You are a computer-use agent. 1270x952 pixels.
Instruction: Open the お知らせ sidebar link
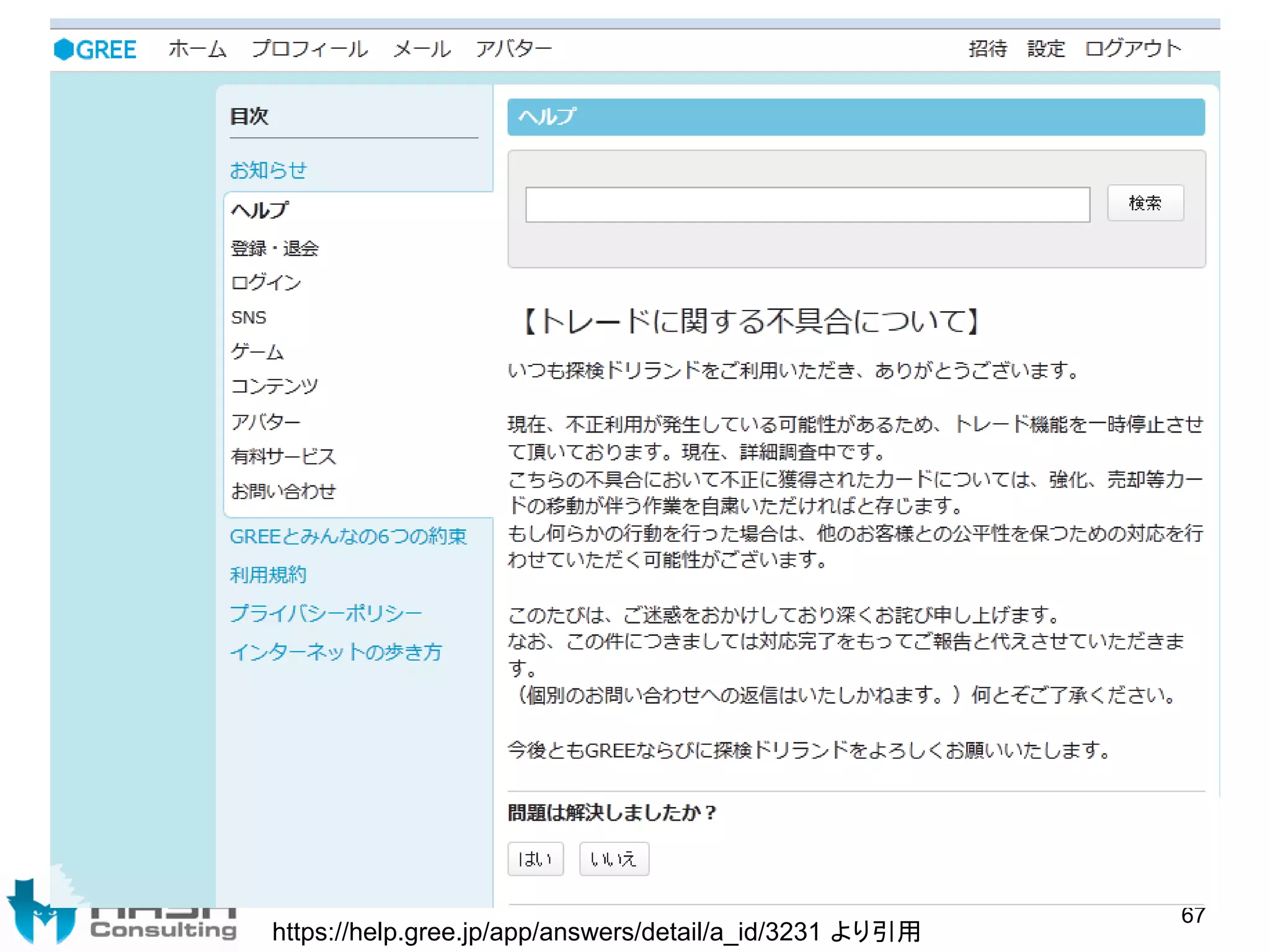[268, 170]
